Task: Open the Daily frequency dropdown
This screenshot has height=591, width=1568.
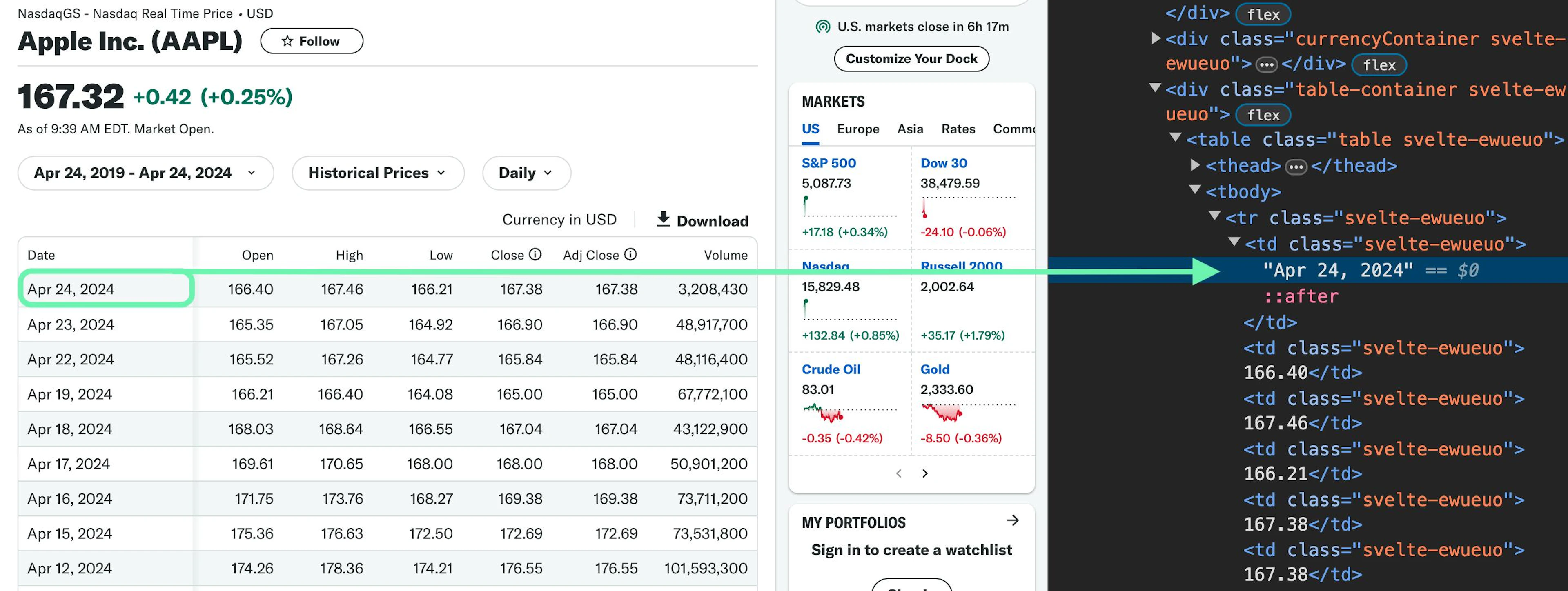Action: pyautogui.click(x=526, y=173)
